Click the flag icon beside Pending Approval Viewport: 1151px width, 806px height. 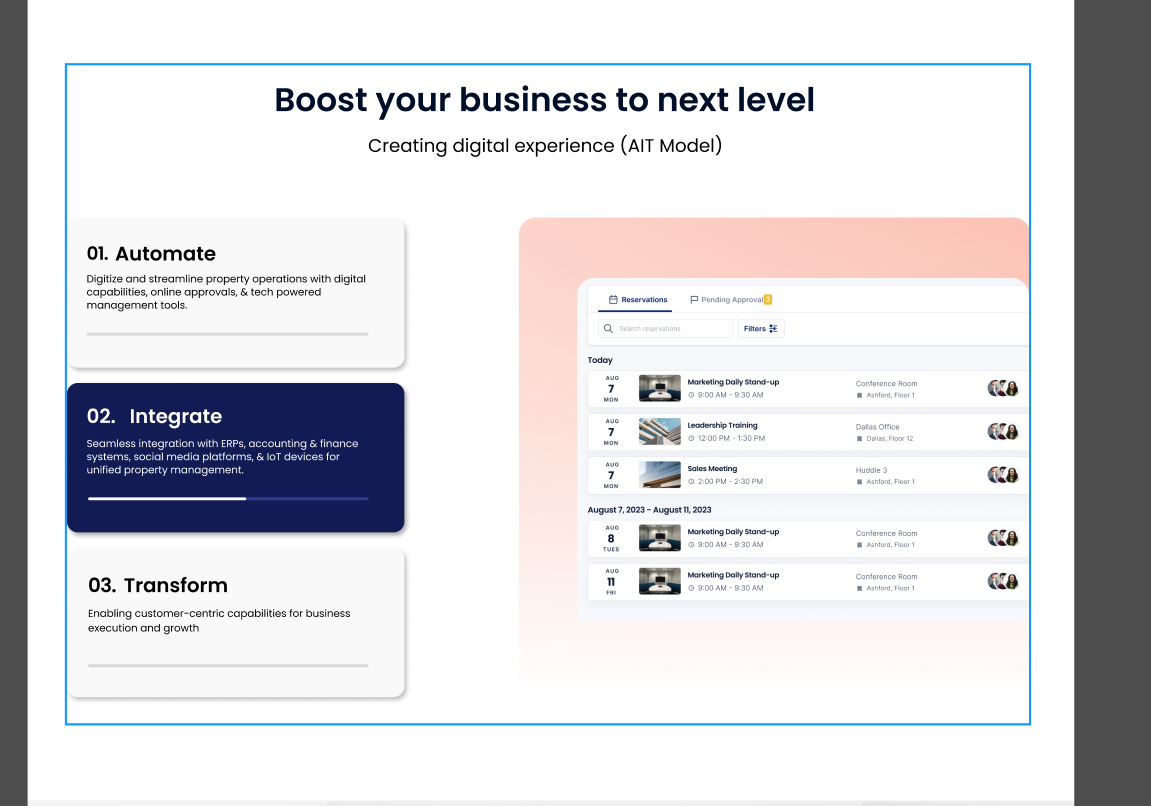pyautogui.click(x=694, y=300)
